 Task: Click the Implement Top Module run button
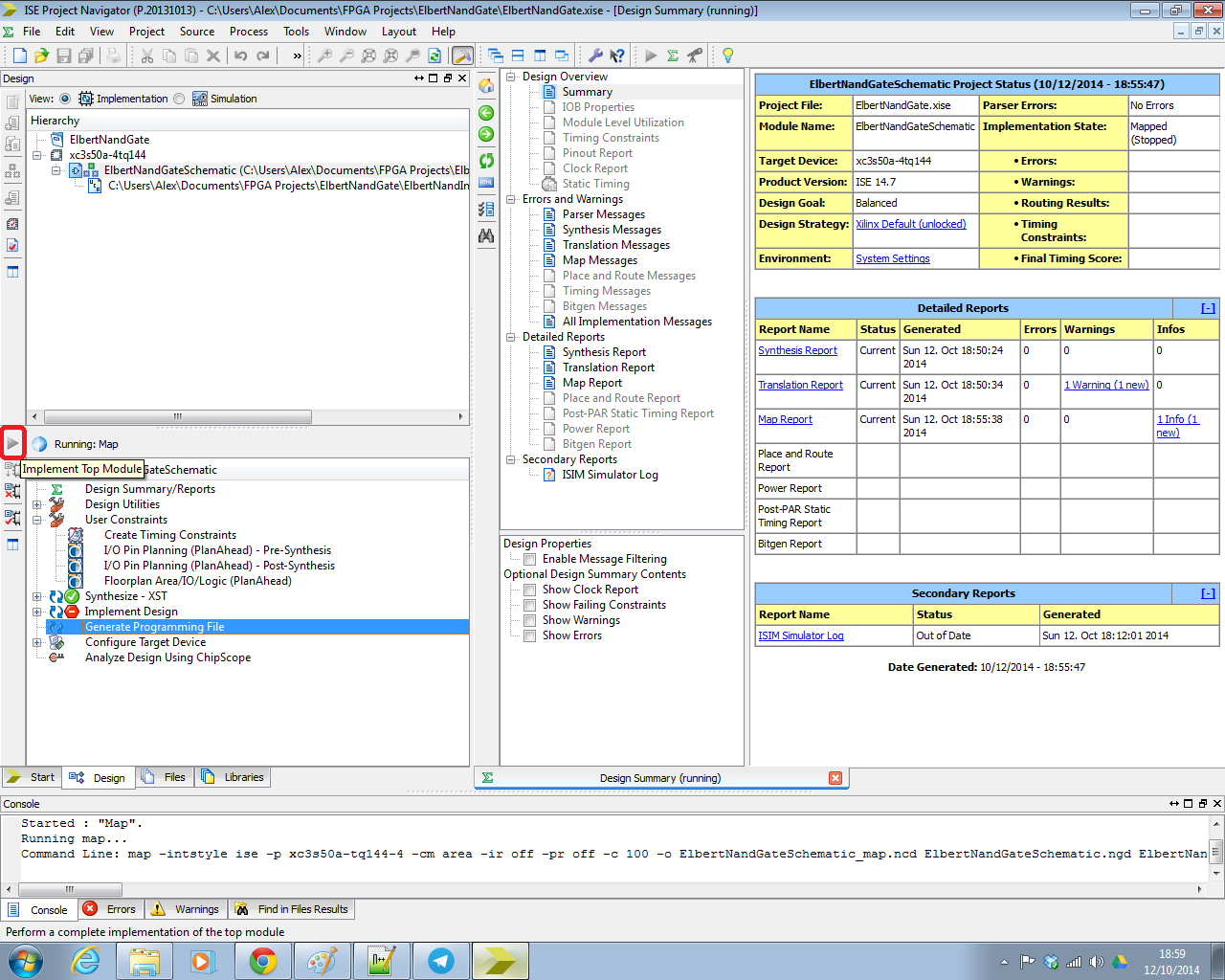pyautogui.click(x=12, y=443)
